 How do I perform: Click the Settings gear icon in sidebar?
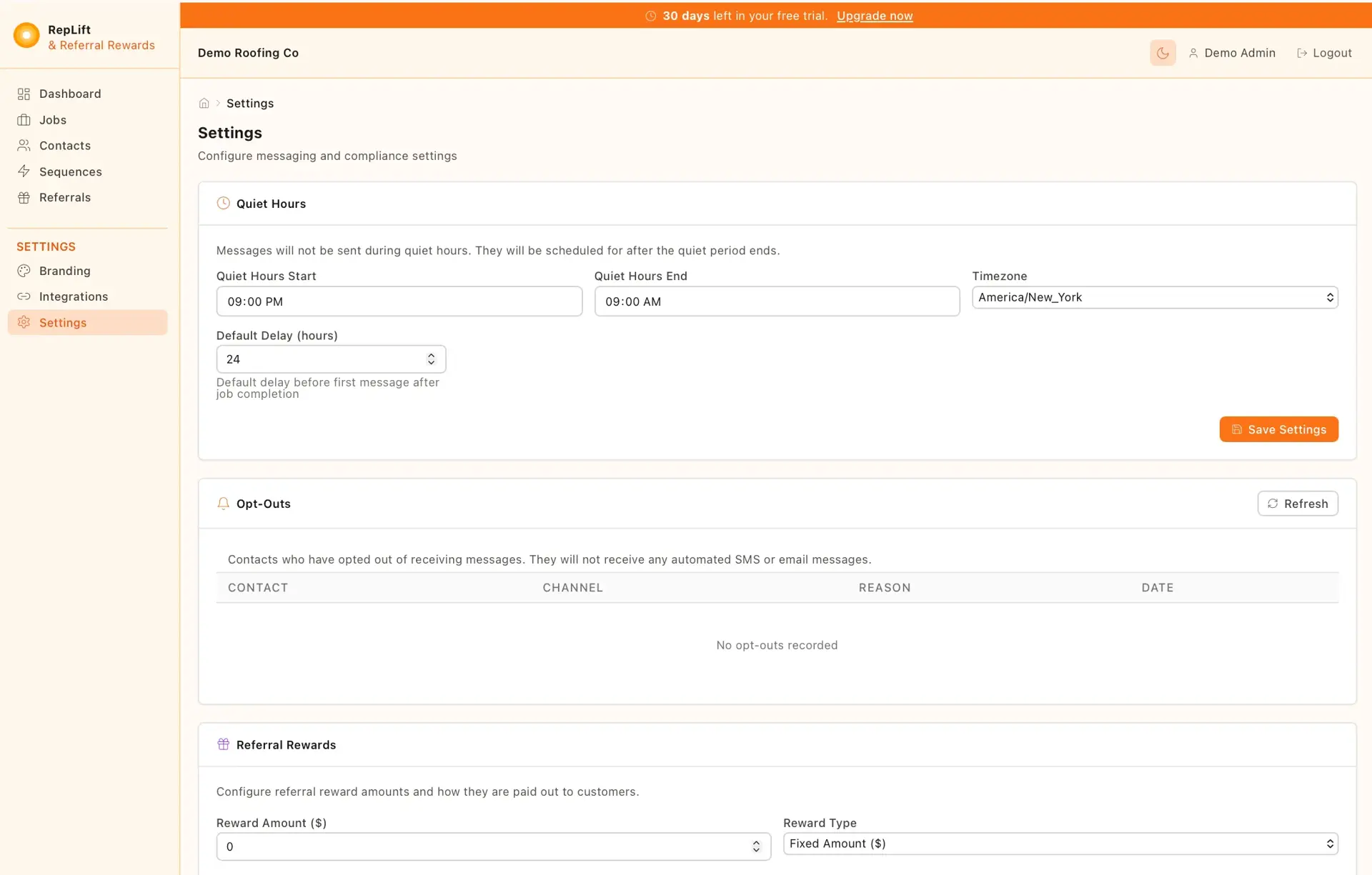(x=24, y=323)
